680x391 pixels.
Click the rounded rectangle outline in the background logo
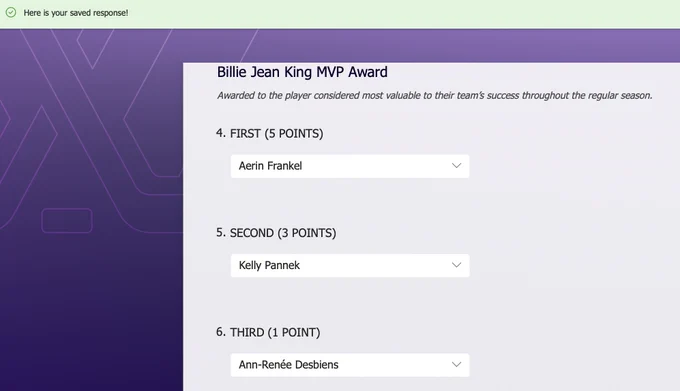click(x=67, y=221)
